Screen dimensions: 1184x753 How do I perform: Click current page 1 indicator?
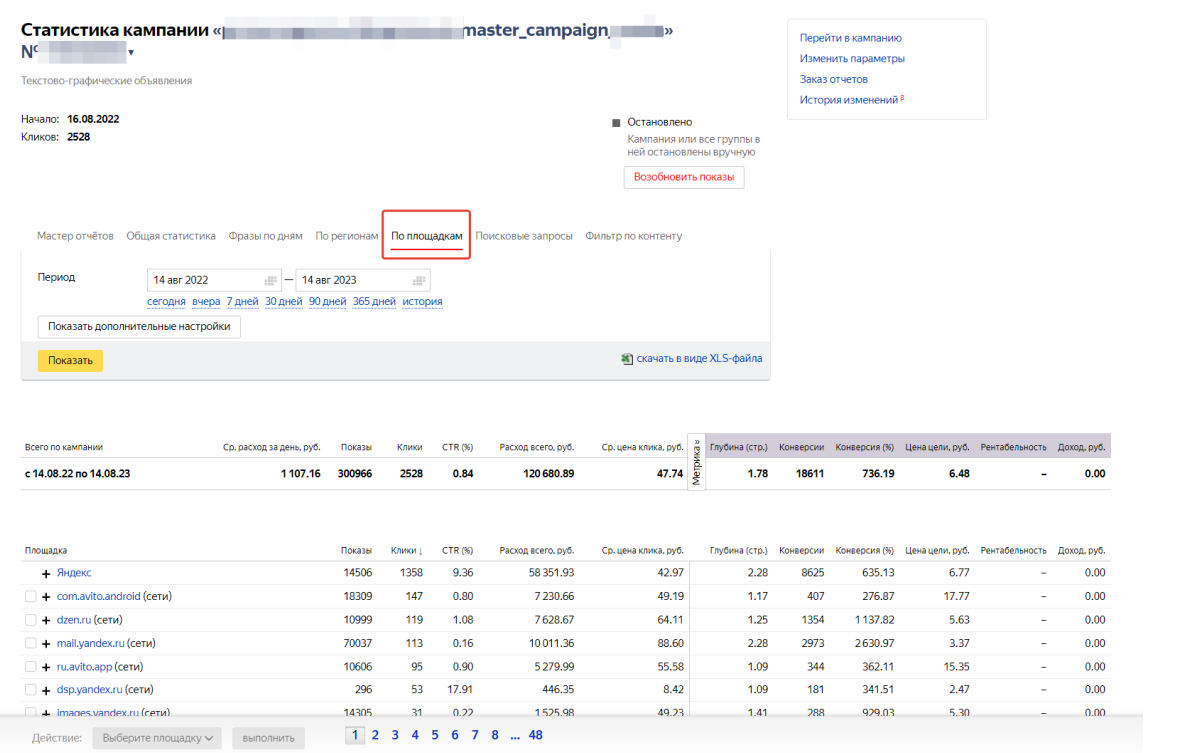(x=355, y=735)
